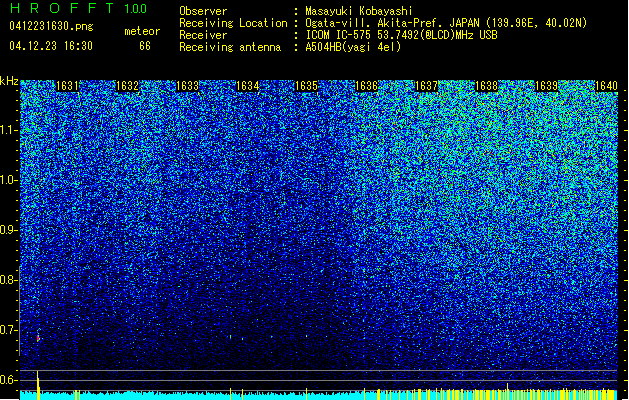The width and height of the screenshot is (629, 400).
Task: Click the Receiving antenna field label
Action: [x=230, y=47]
